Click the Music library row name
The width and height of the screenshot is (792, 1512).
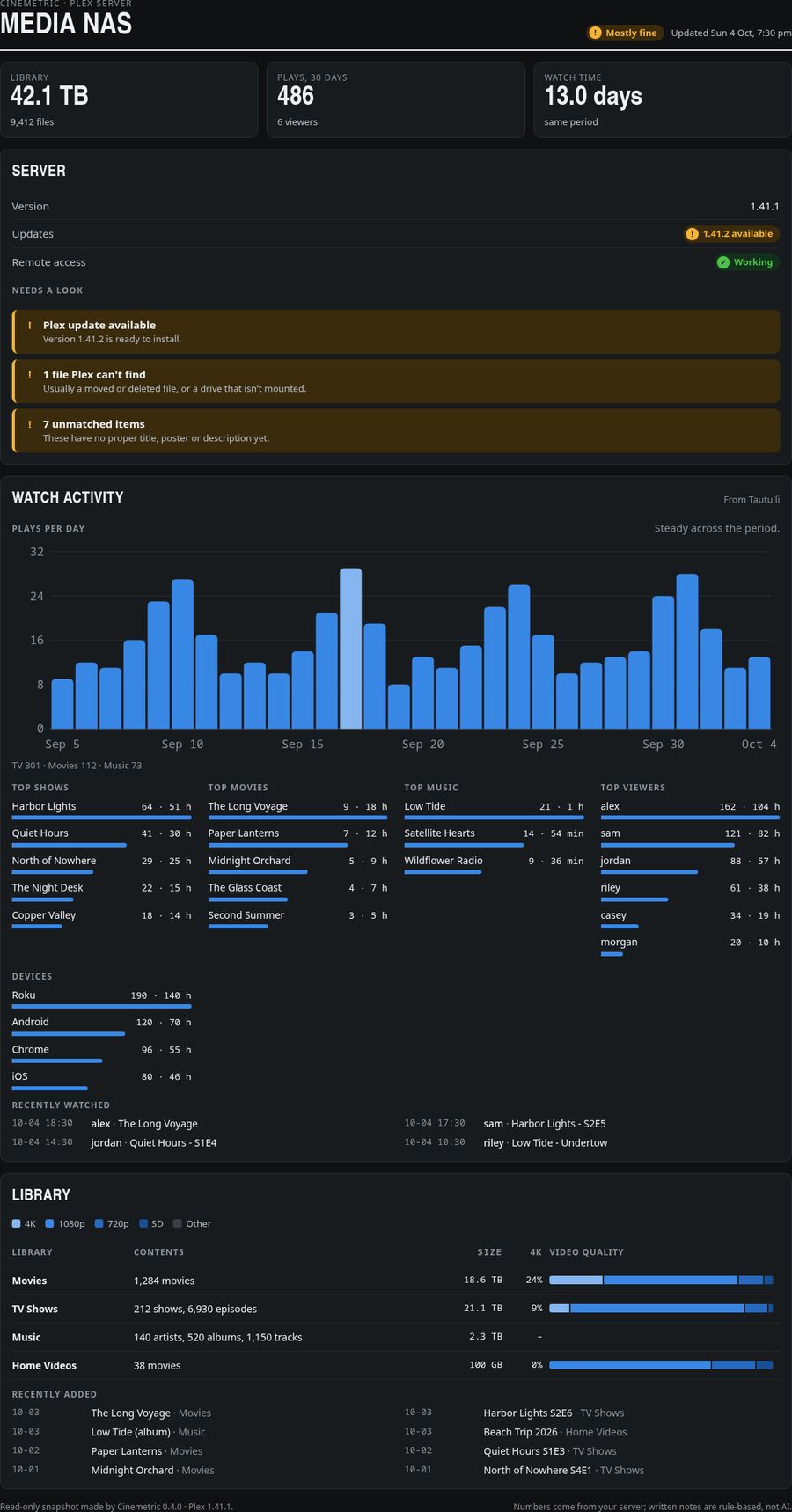(26, 1337)
